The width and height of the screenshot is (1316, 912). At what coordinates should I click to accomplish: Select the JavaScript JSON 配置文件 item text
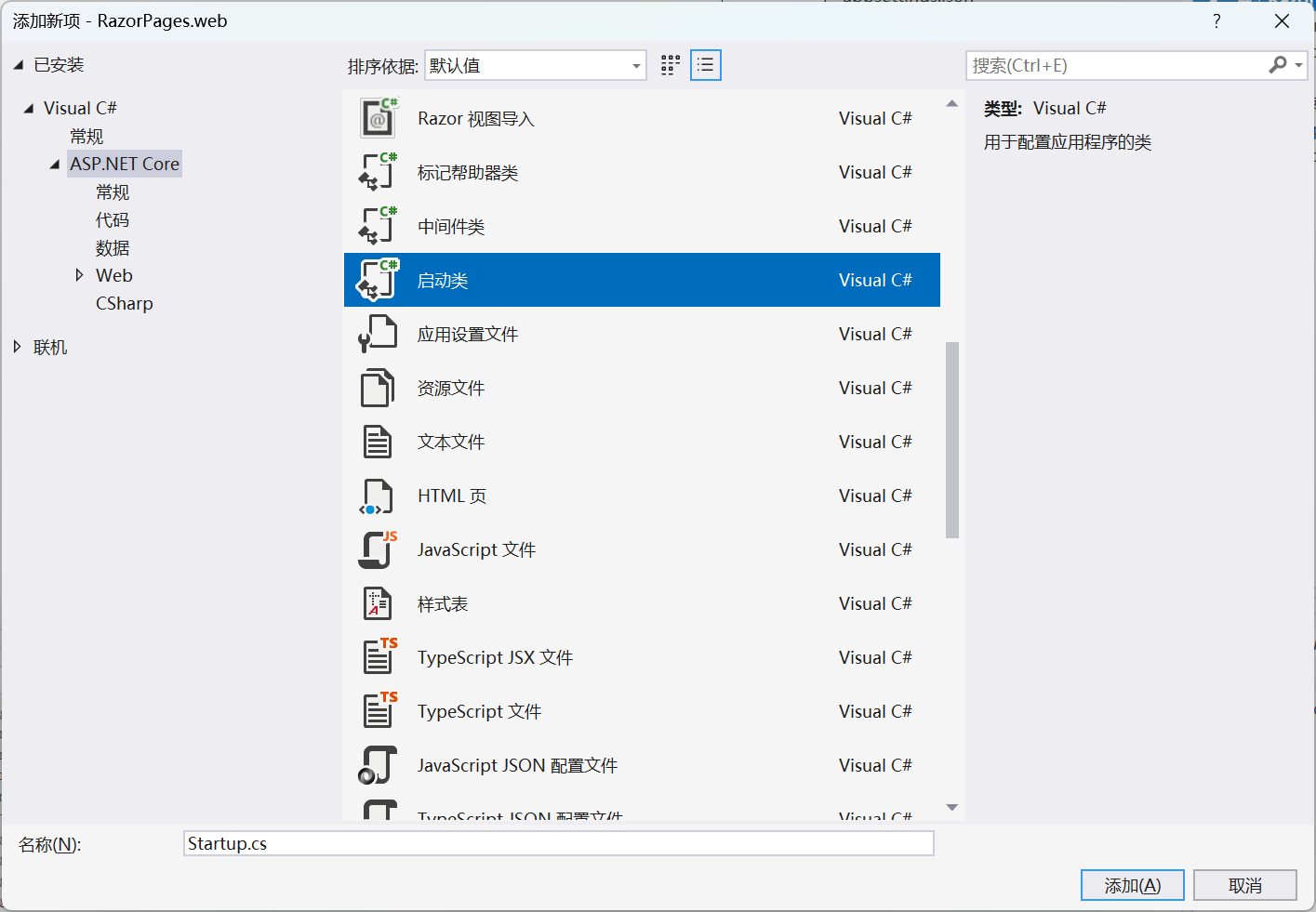click(518, 766)
